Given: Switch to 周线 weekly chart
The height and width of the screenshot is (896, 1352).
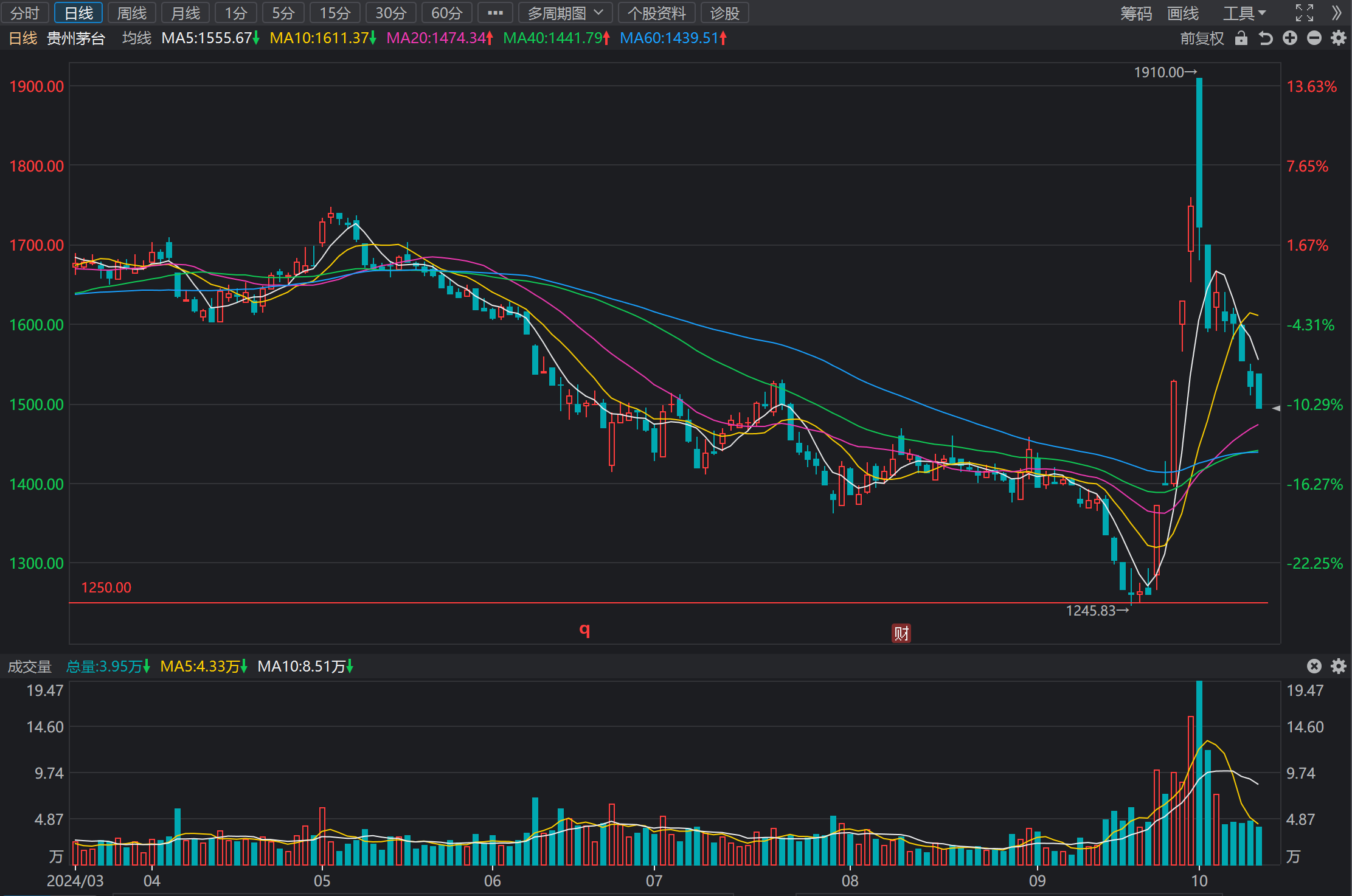Looking at the screenshot, I should tap(132, 13).
